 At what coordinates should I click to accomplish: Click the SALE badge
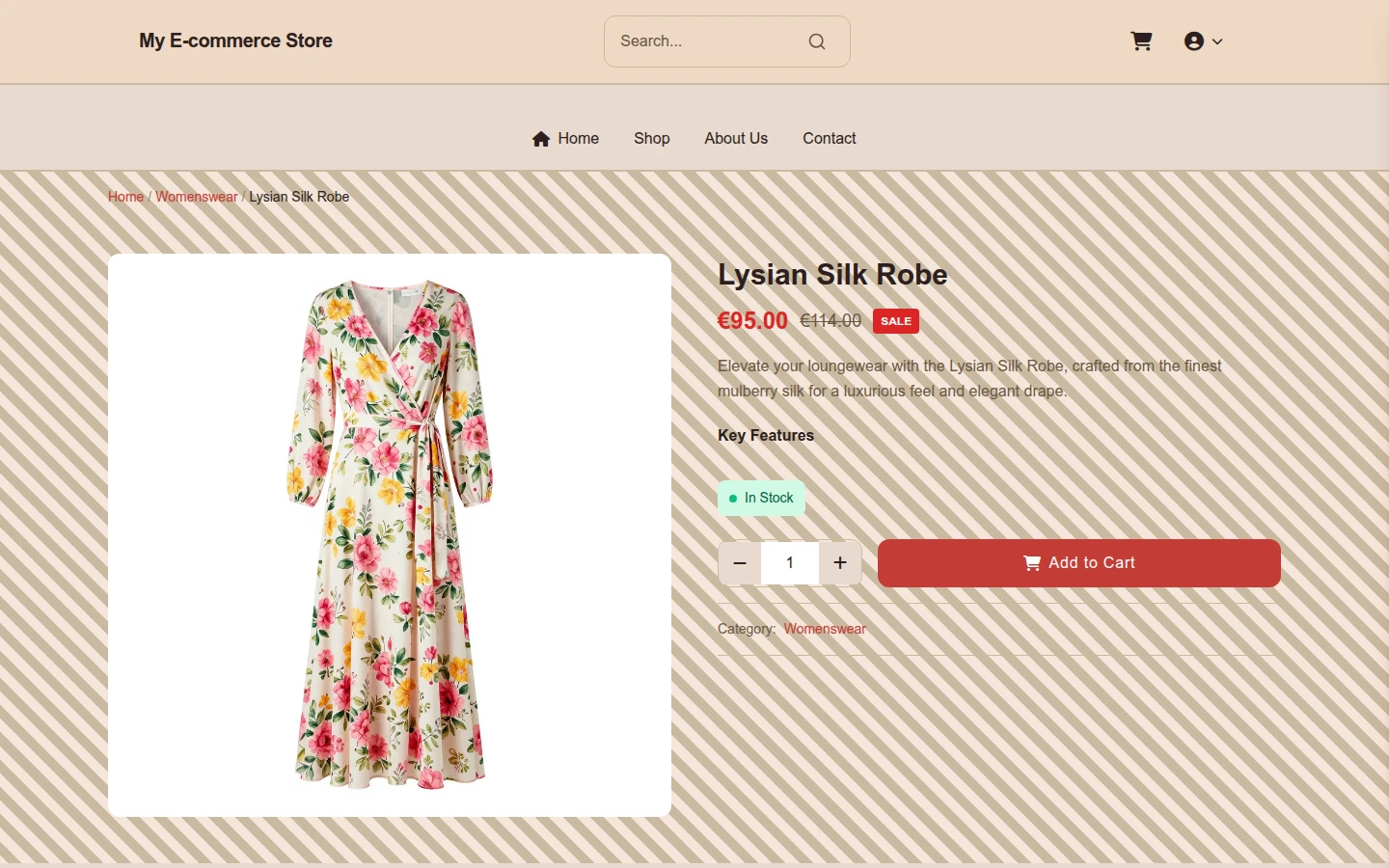pos(896,321)
